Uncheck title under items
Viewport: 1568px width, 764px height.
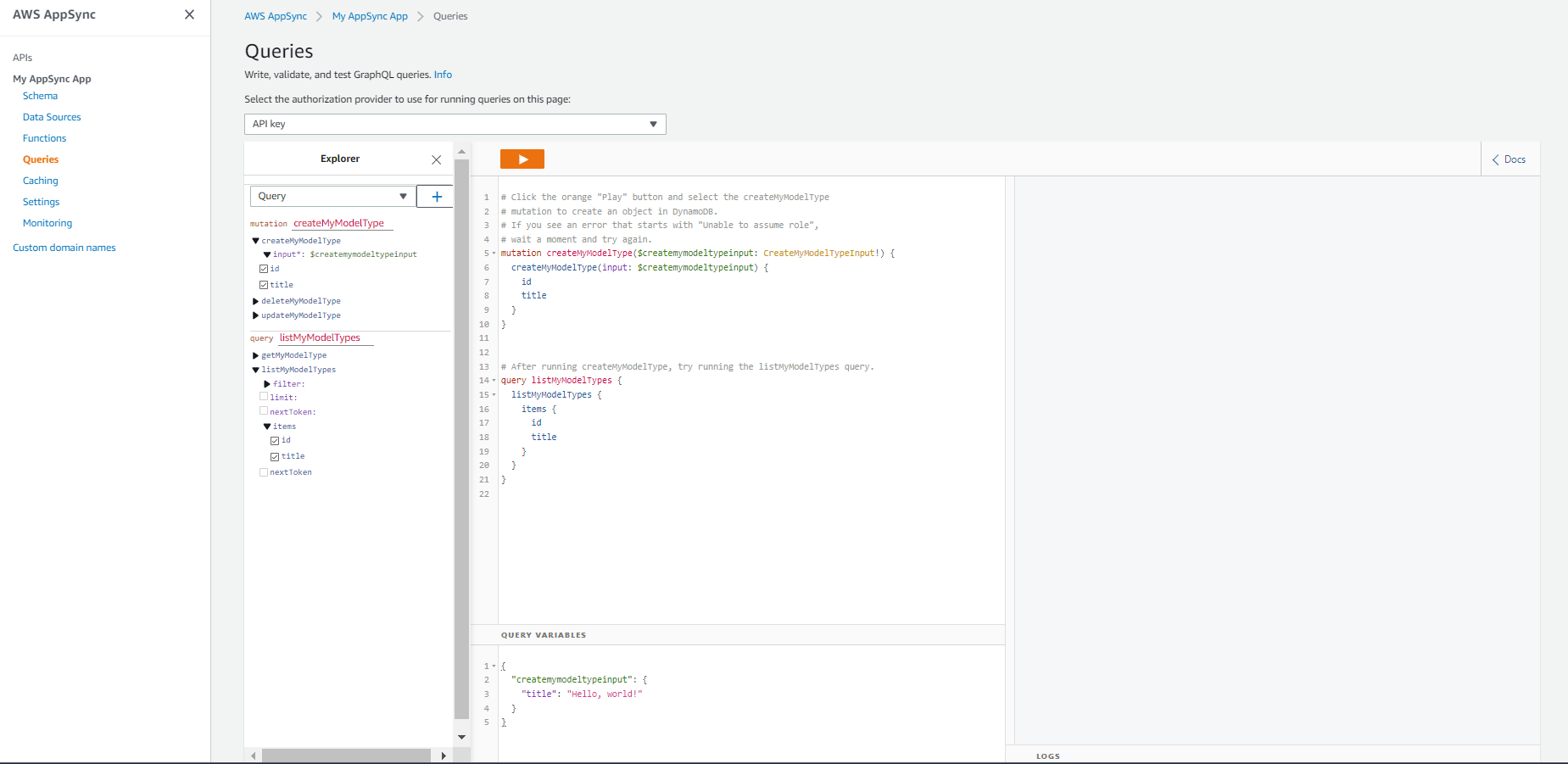pyautogui.click(x=275, y=457)
